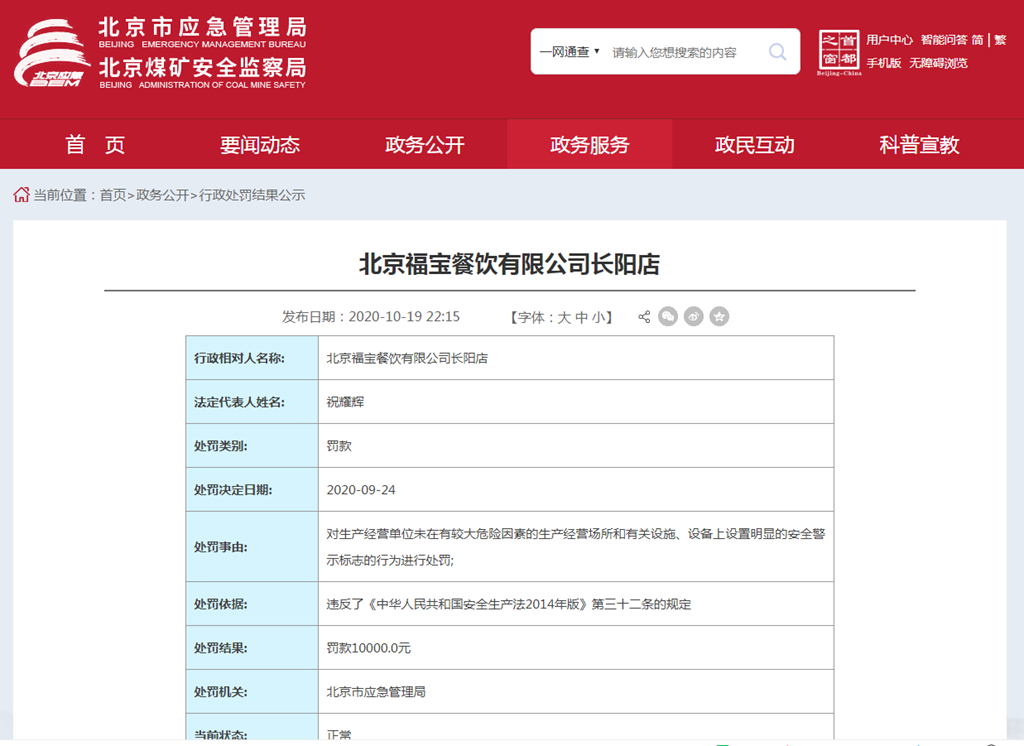Open the 要闻动态 navigation menu

point(260,144)
